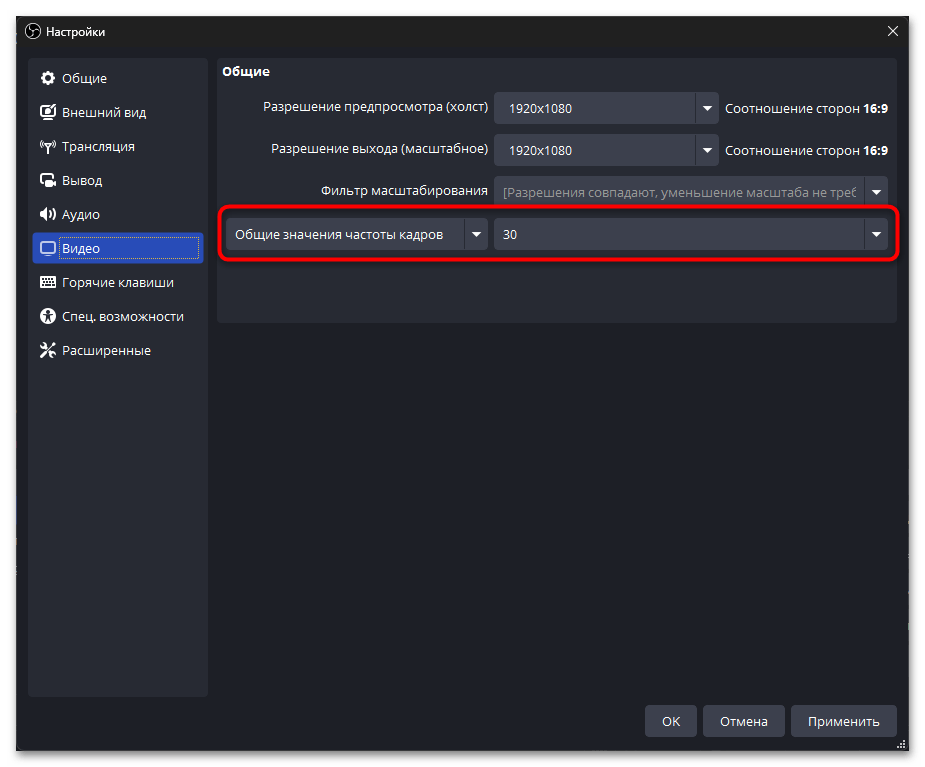Click the Отмена button
Image resolution: width=925 pixels, height=767 pixels.
tap(742, 721)
